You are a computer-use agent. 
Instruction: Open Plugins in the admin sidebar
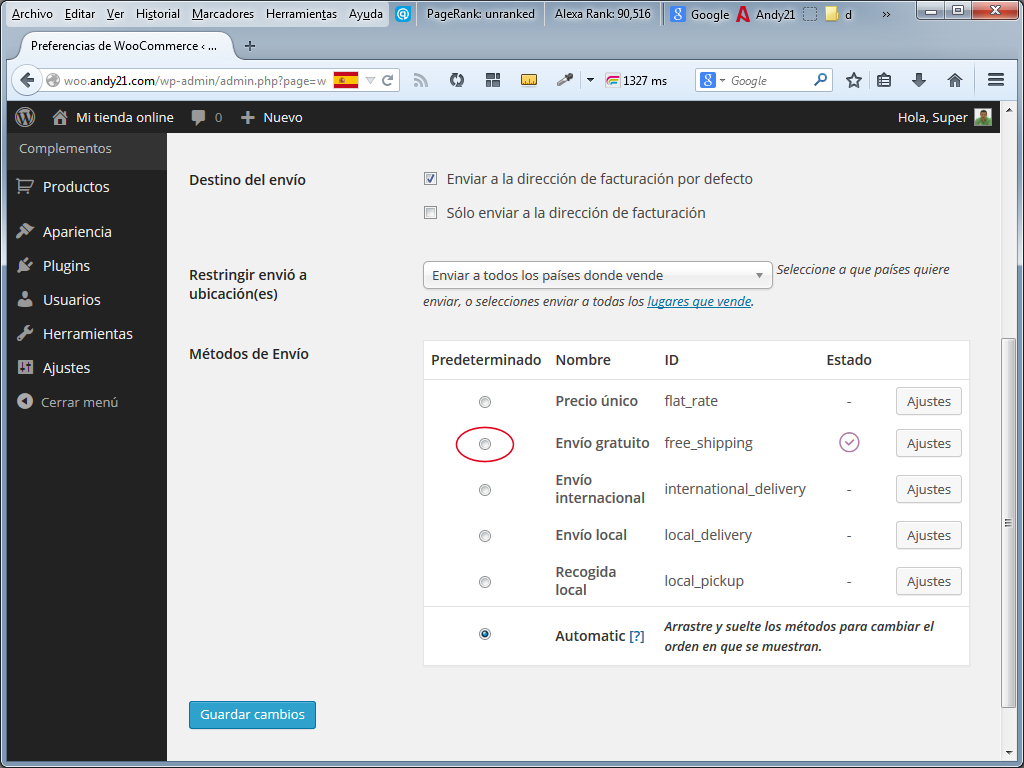click(66, 266)
